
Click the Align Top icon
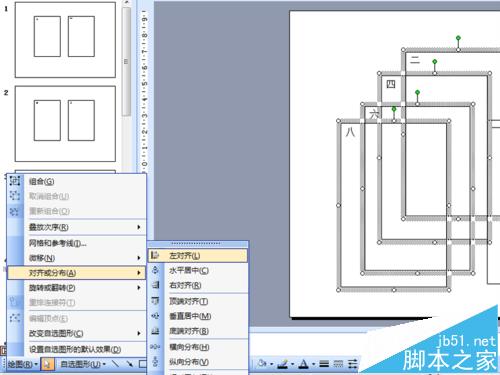tap(155, 301)
